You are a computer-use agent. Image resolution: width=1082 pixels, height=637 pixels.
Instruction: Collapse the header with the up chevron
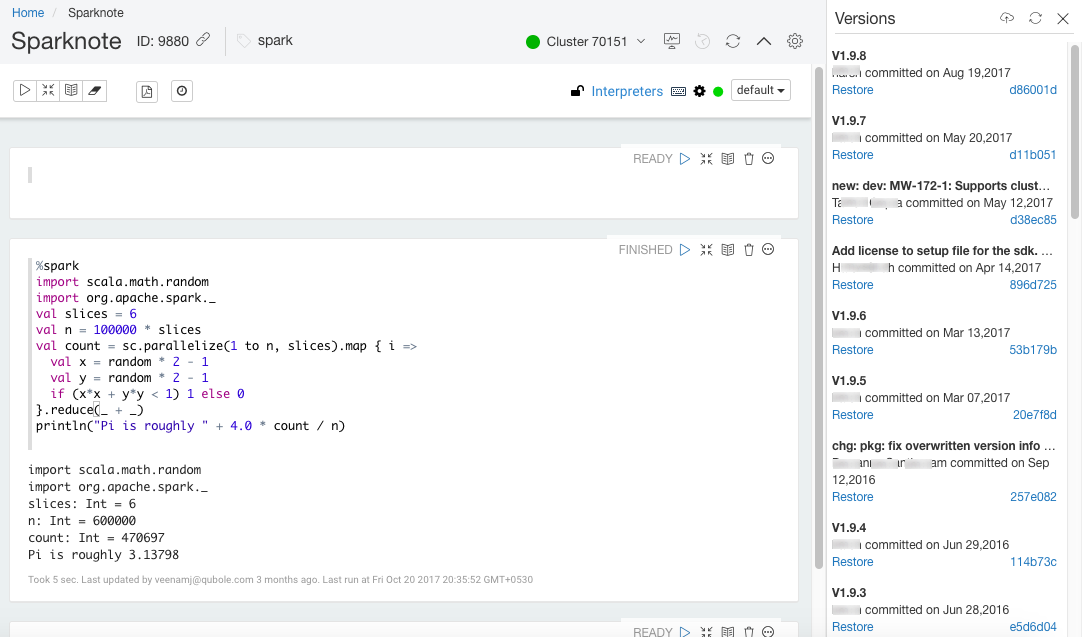tap(764, 41)
